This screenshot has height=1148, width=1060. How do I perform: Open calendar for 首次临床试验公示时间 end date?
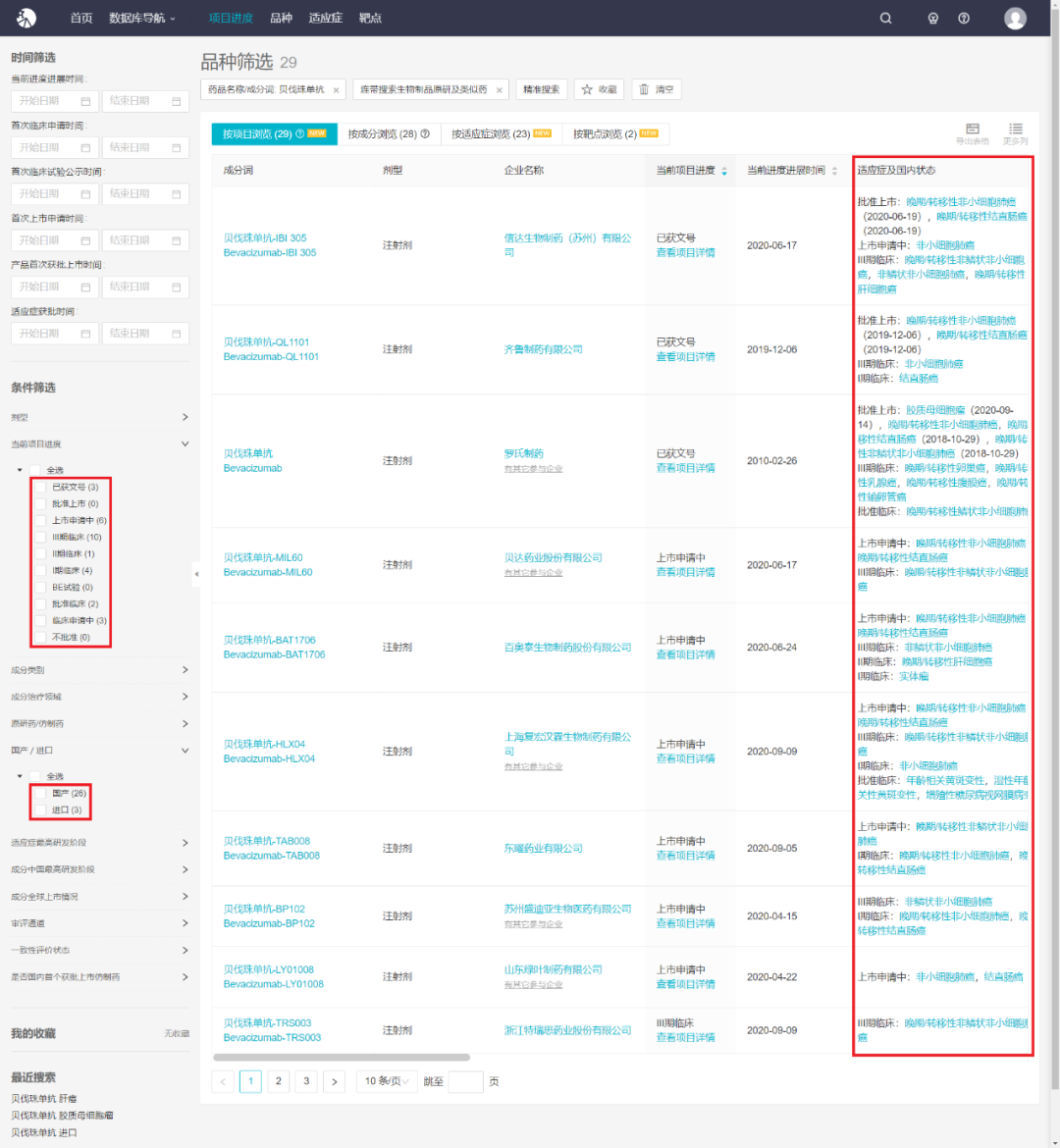tap(177, 194)
